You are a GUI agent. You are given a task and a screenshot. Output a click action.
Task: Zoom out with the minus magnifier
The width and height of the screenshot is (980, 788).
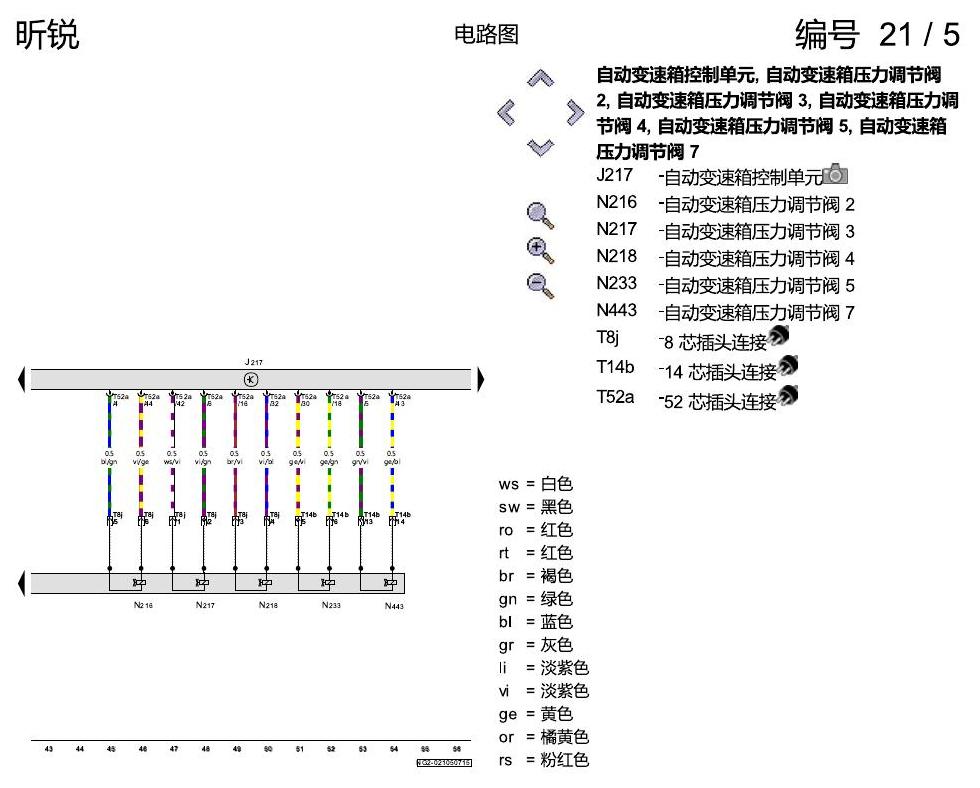(x=541, y=286)
